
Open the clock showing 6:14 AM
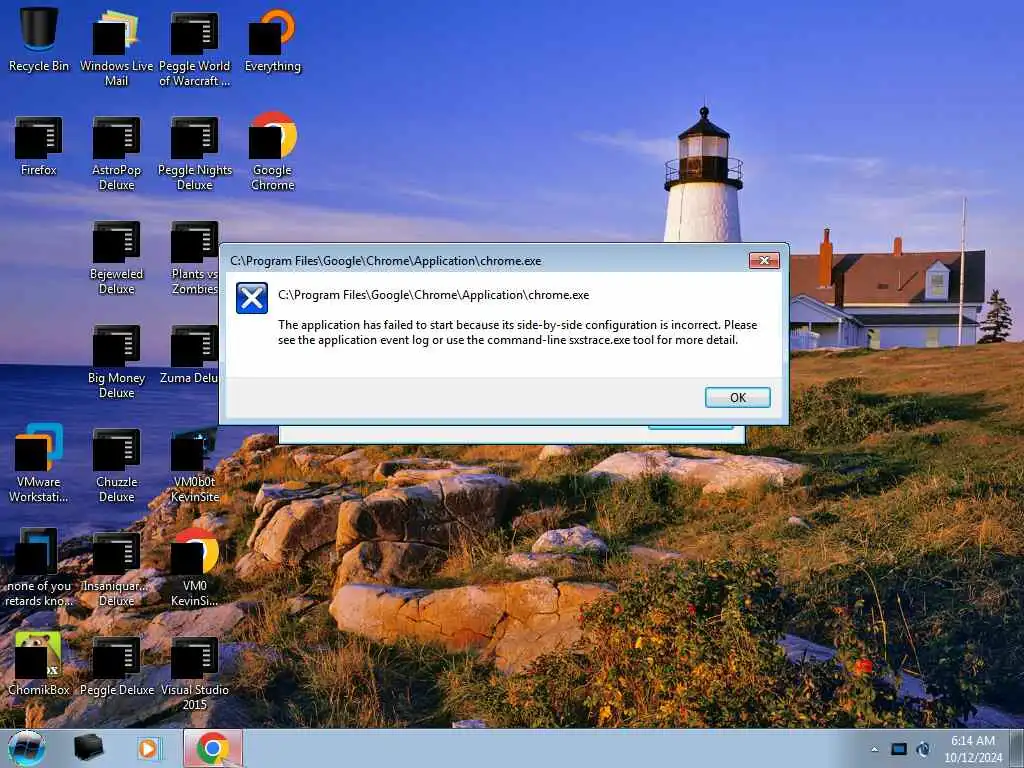[972, 749]
